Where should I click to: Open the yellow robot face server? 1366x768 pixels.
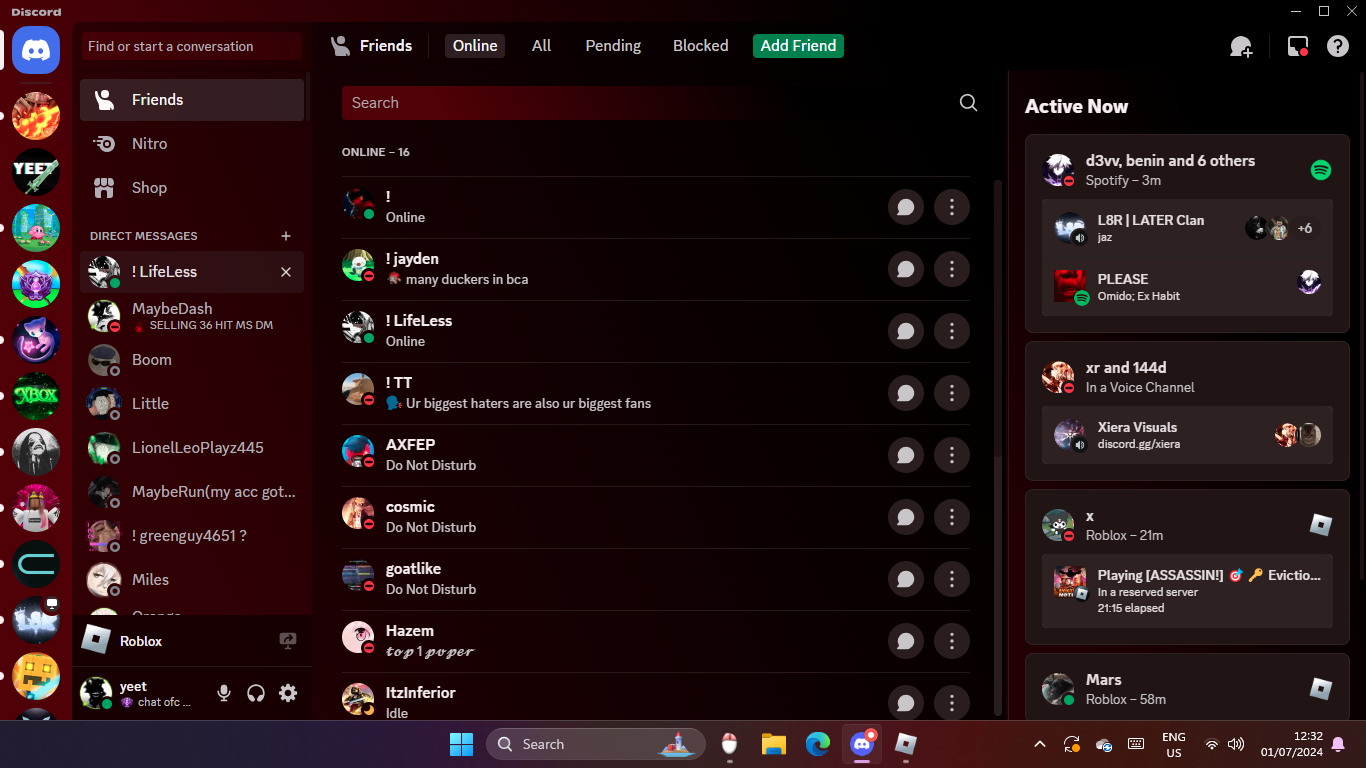(36, 676)
